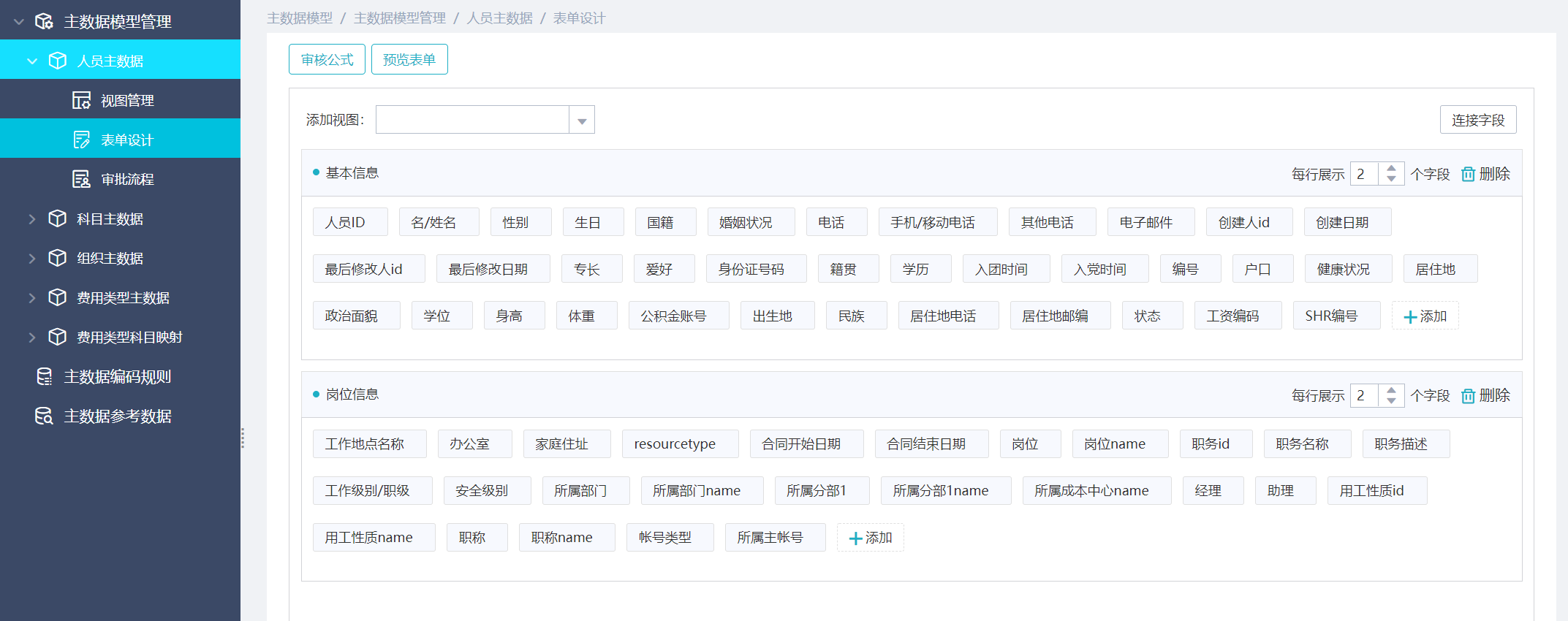Click the plus icon to add 基本信息 field

(x=1410, y=316)
